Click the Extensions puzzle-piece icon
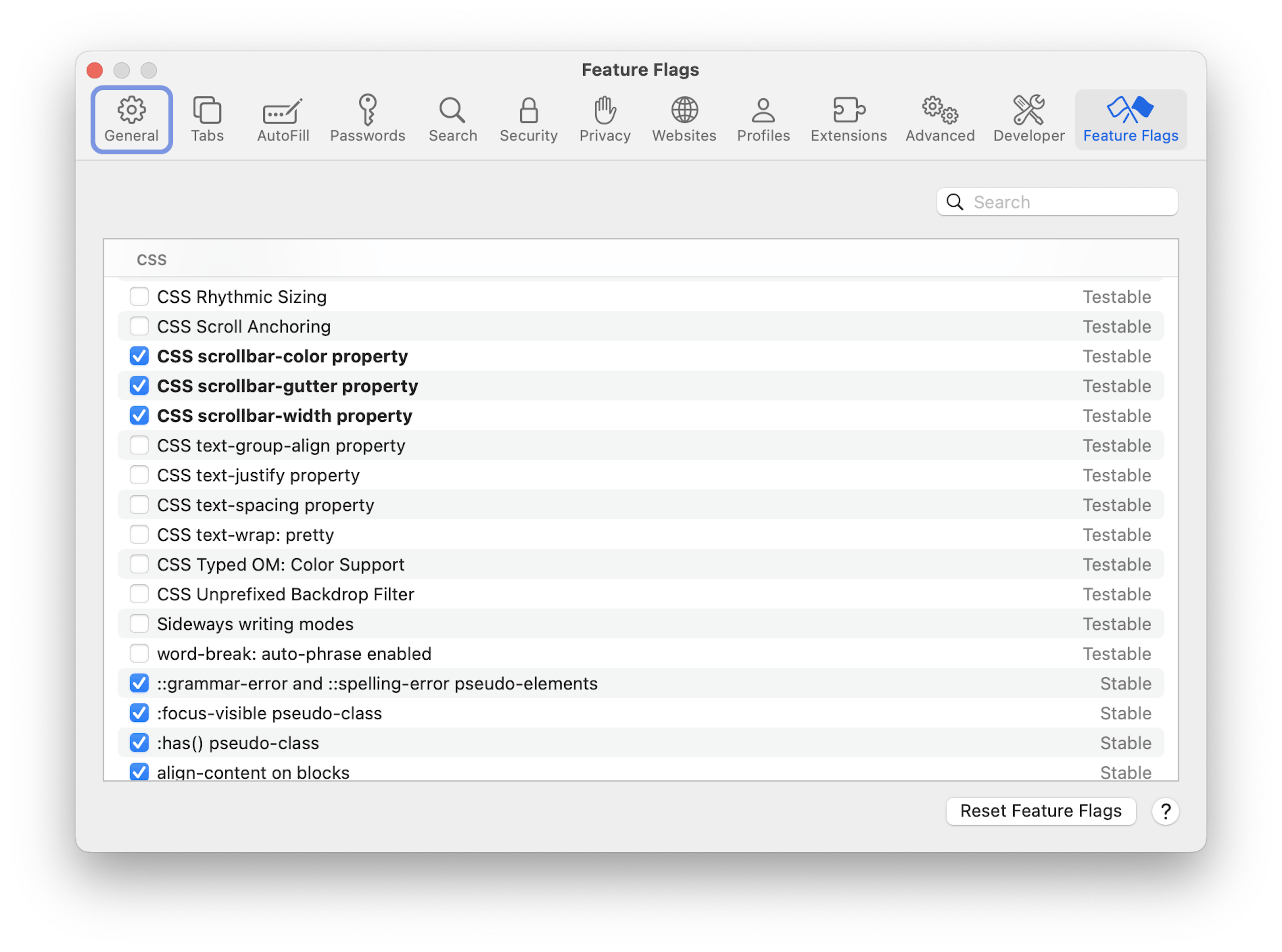The width and height of the screenshot is (1282, 952). (848, 118)
